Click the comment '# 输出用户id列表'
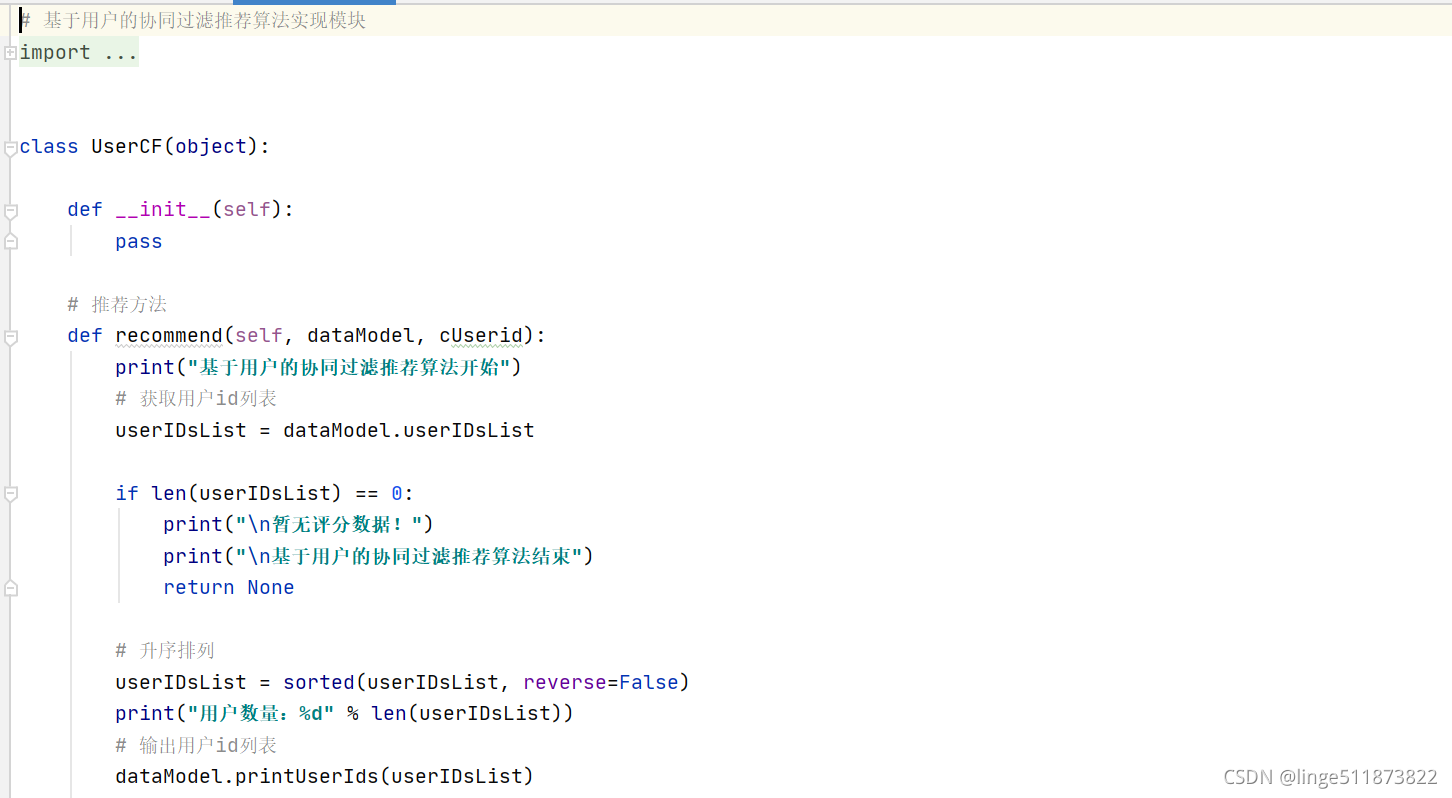1452x798 pixels. pos(196,745)
